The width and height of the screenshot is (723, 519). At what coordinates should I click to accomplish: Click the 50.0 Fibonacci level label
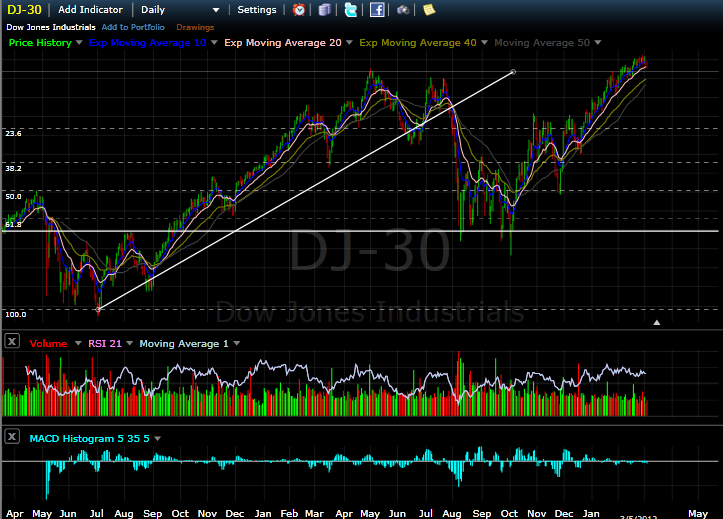[x=13, y=196]
